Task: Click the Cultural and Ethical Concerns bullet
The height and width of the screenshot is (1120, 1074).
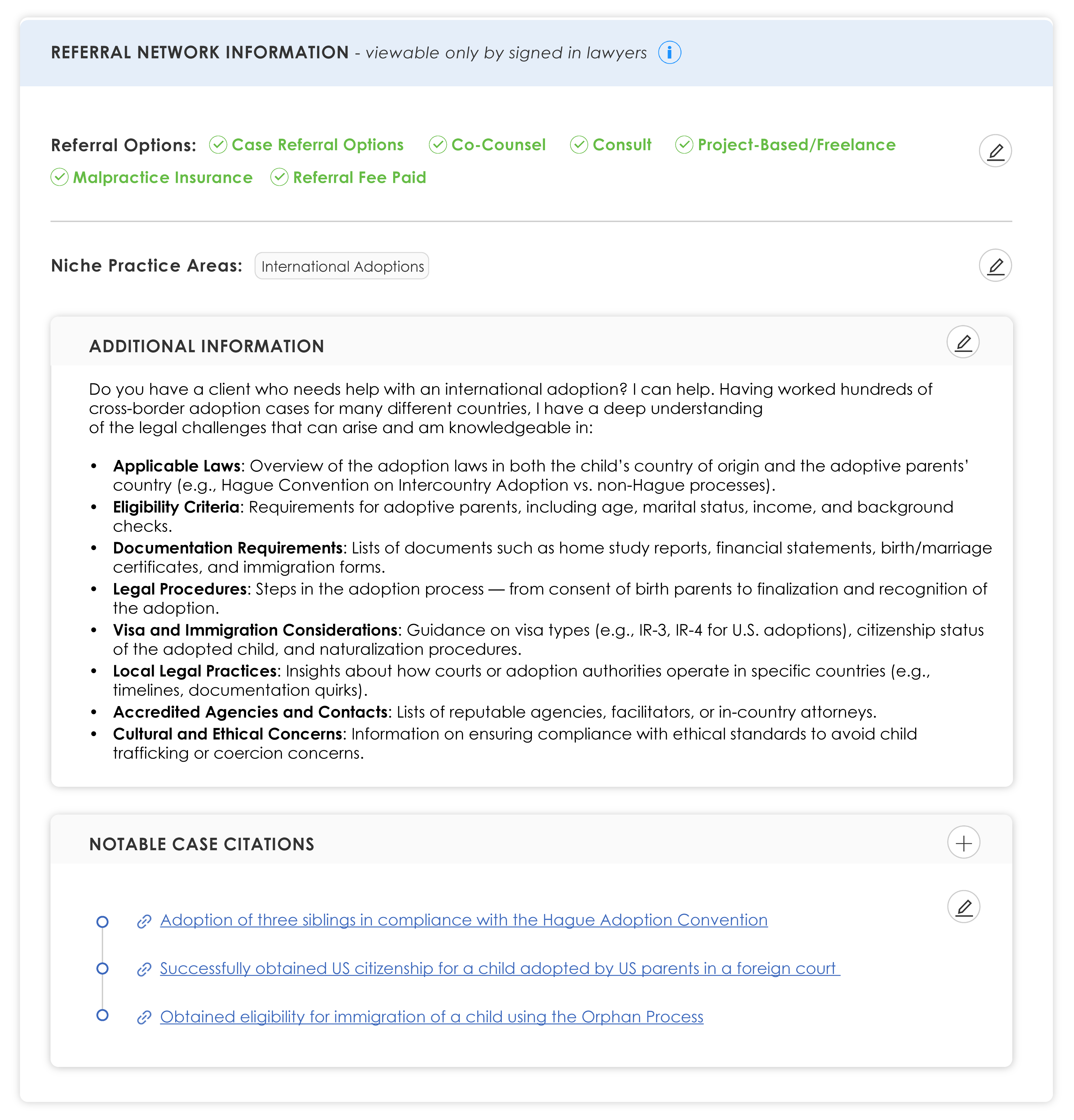Action: (x=514, y=743)
